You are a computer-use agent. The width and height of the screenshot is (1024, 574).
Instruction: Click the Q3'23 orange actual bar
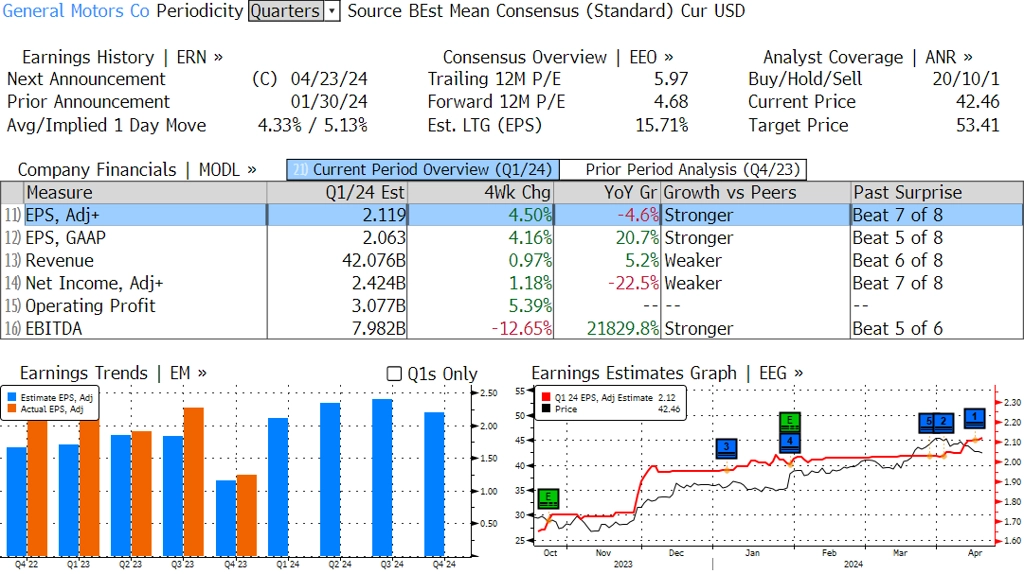coord(194,481)
